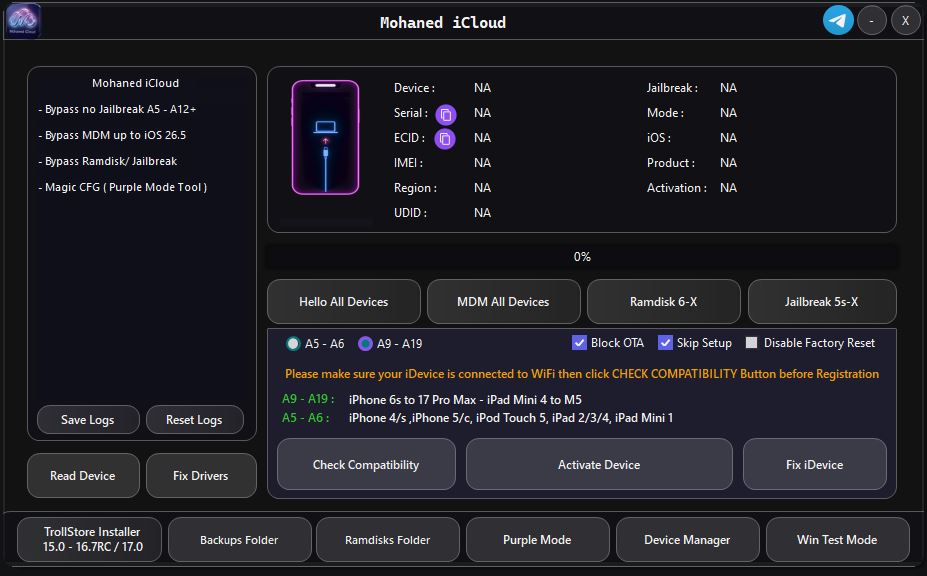Click the Region value NA
Screen dimensions: 927x576
click(x=482, y=188)
